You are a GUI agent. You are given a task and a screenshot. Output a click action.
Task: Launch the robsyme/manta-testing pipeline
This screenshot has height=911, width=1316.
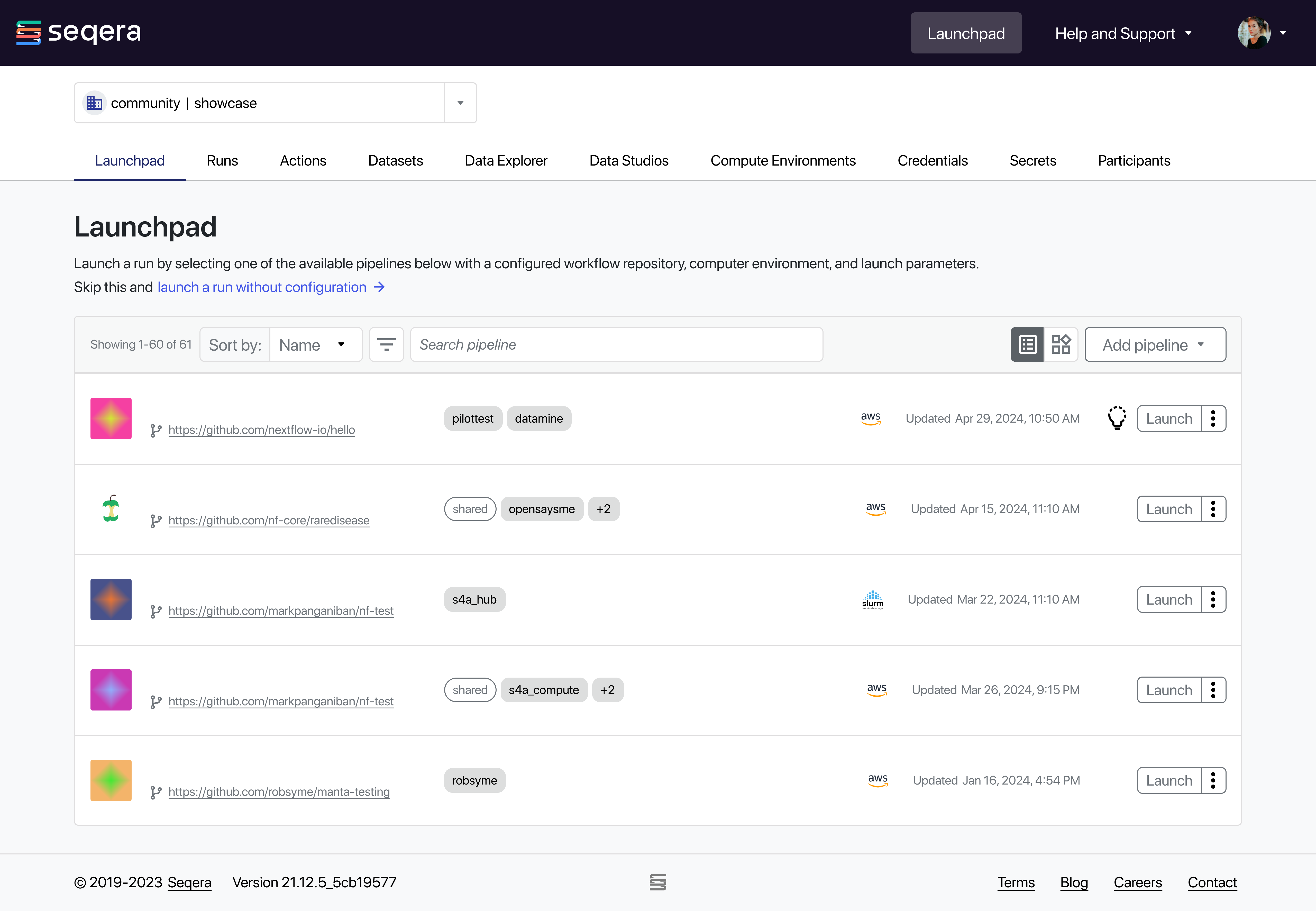click(x=1169, y=780)
